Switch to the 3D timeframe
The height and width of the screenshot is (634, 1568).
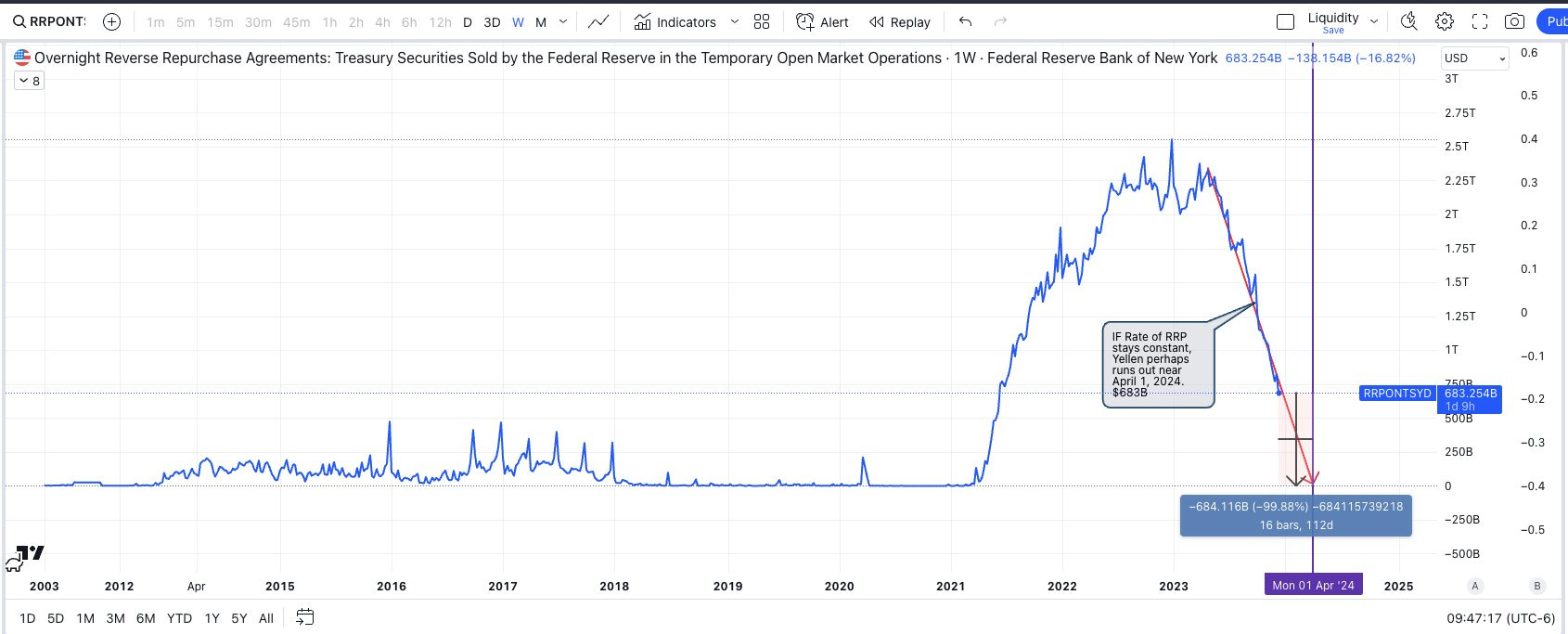click(x=492, y=22)
